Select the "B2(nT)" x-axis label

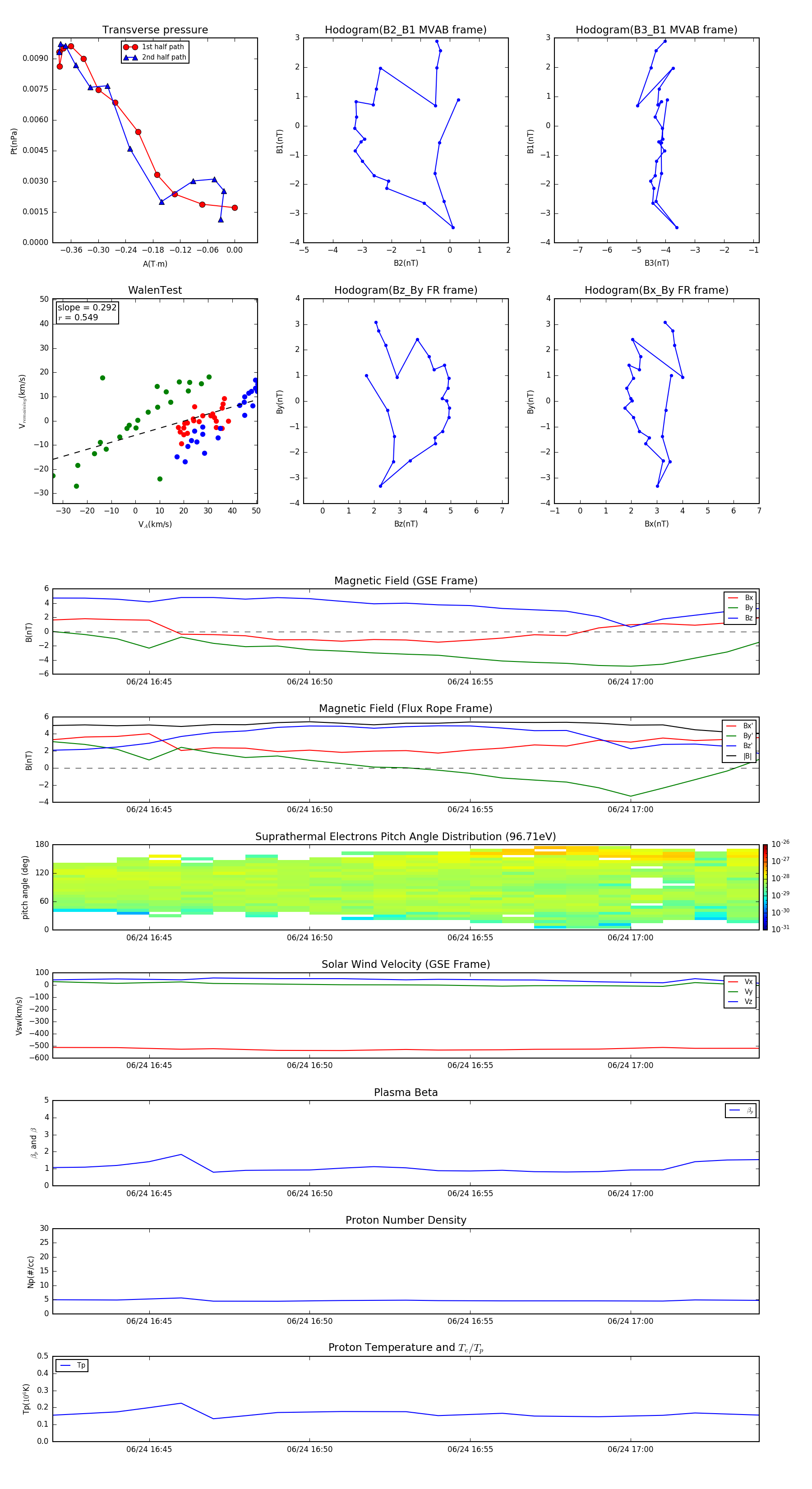(x=406, y=263)
